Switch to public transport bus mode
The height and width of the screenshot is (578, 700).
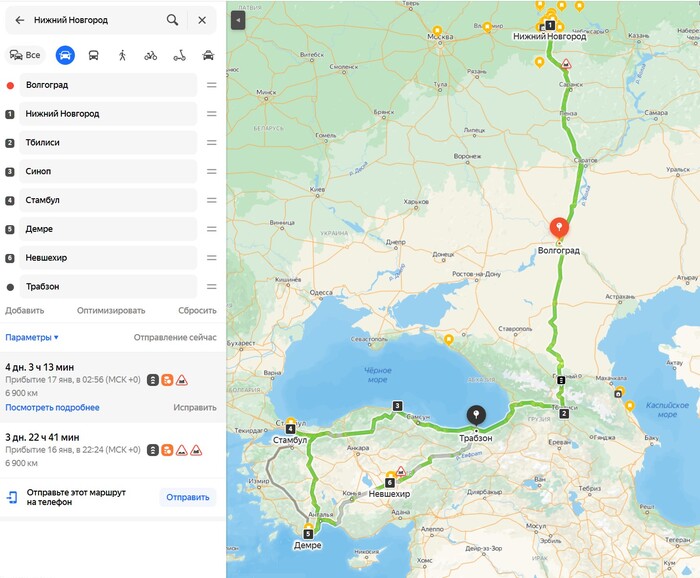pyautogui.click(x=94, y=55)
